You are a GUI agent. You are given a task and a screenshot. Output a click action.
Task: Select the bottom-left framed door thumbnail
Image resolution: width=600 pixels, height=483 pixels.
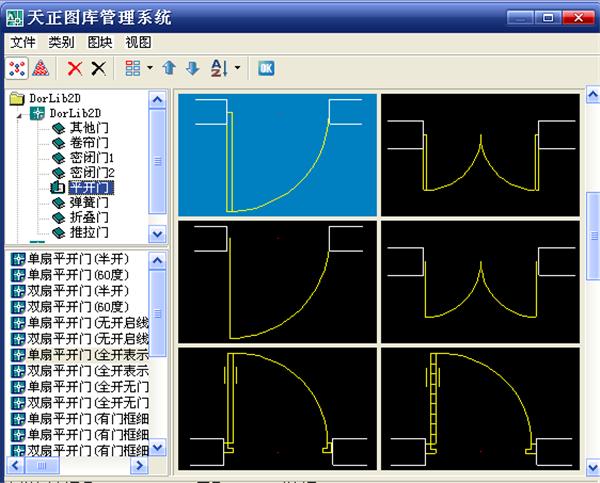click(x=277, y=410)
